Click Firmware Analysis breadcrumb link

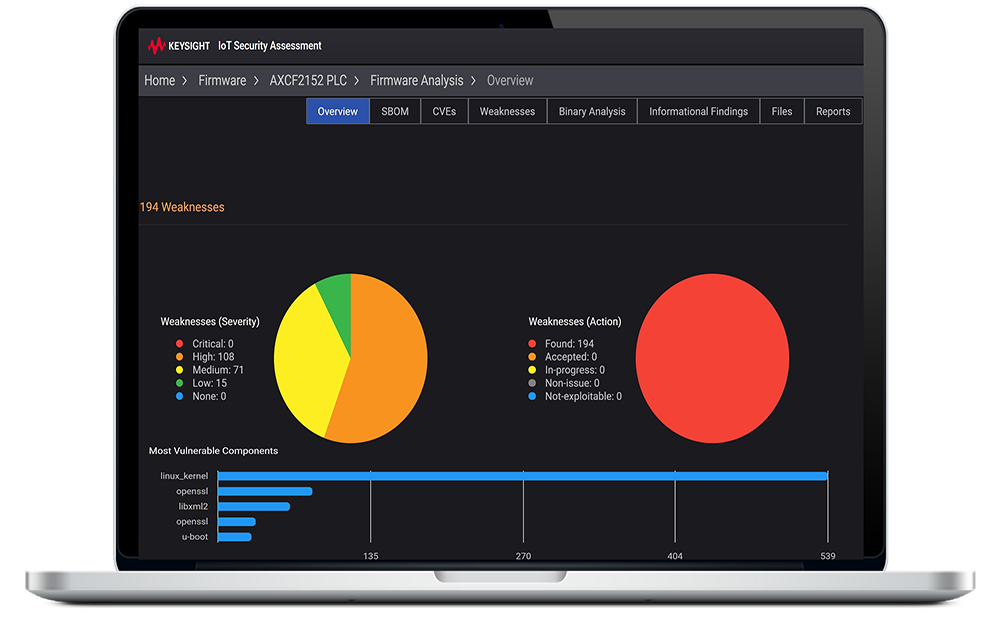(x=417, y=81)
